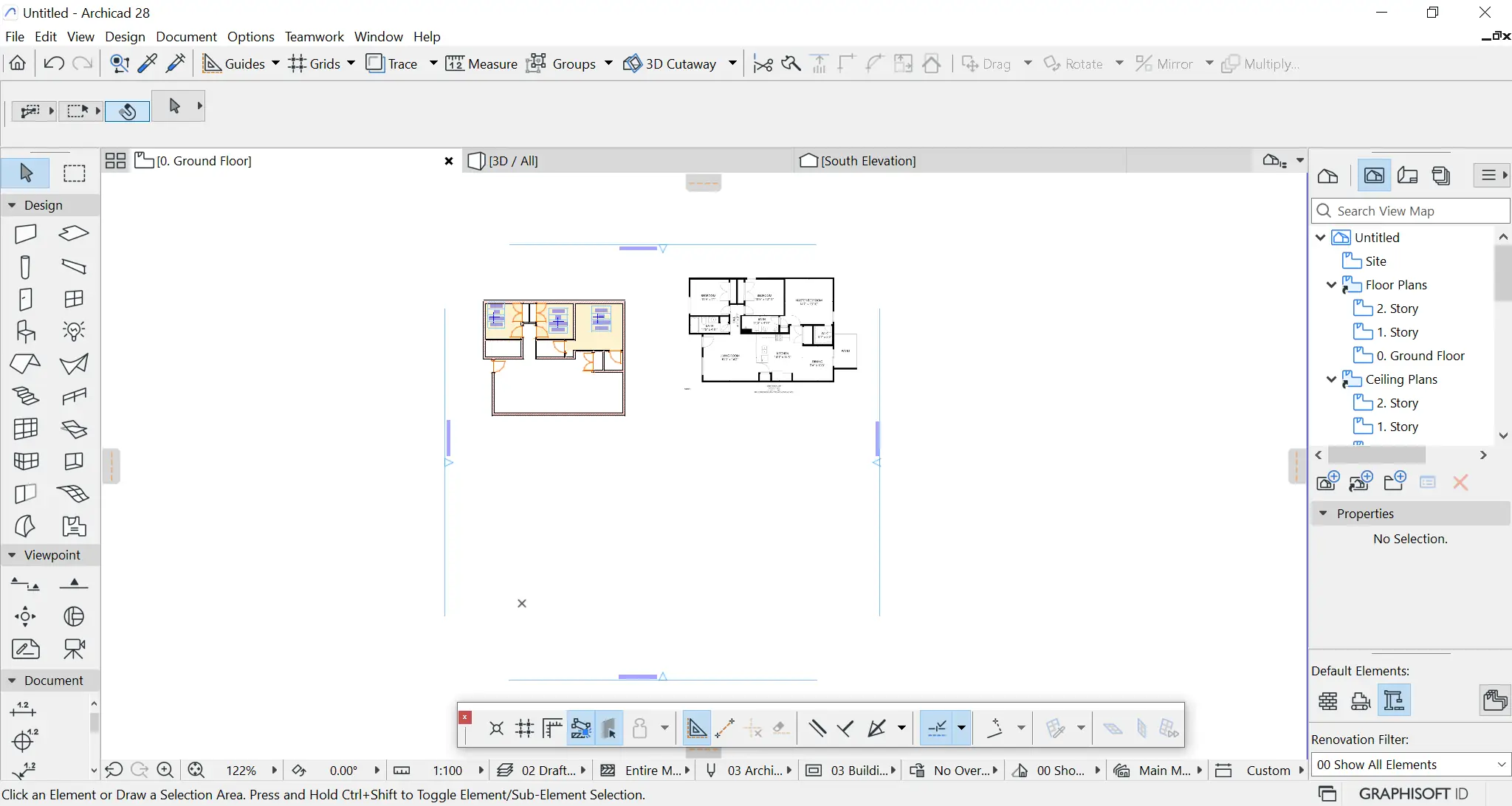Toggle 3D Cutaway mode

[670, 63]
